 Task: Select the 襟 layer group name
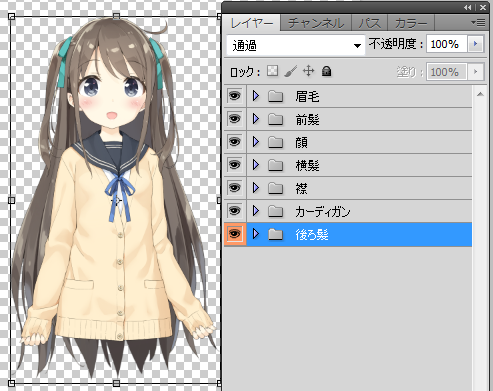coord(301,189)
